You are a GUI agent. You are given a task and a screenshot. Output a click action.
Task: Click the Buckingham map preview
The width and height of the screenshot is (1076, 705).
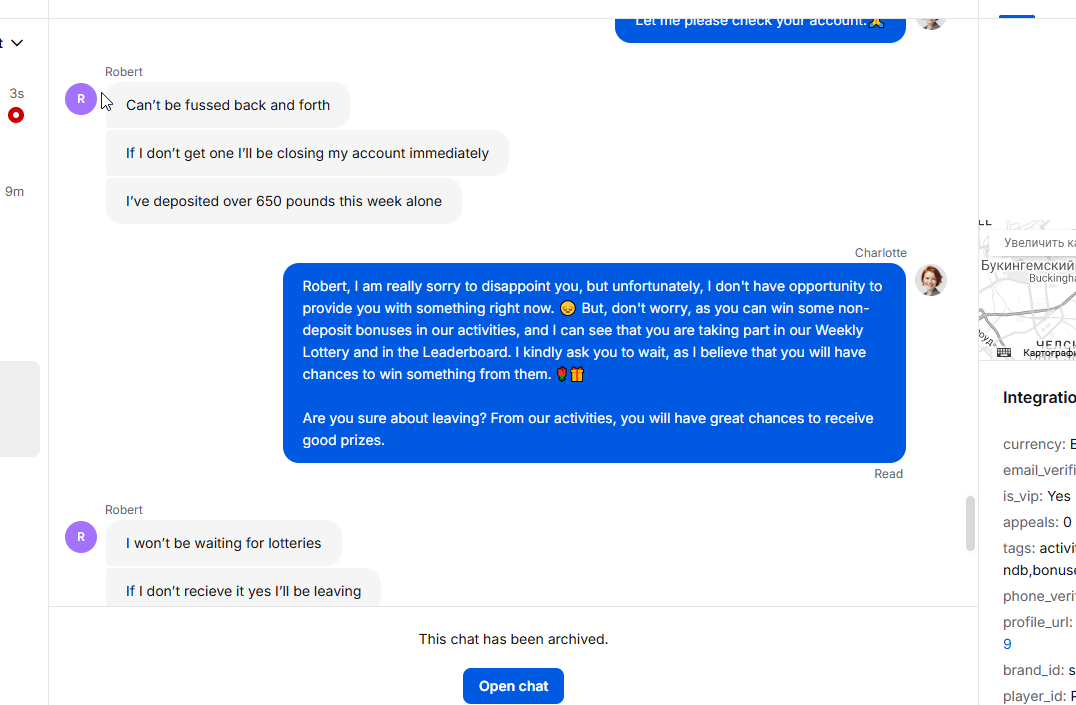tap(1030, 300)
